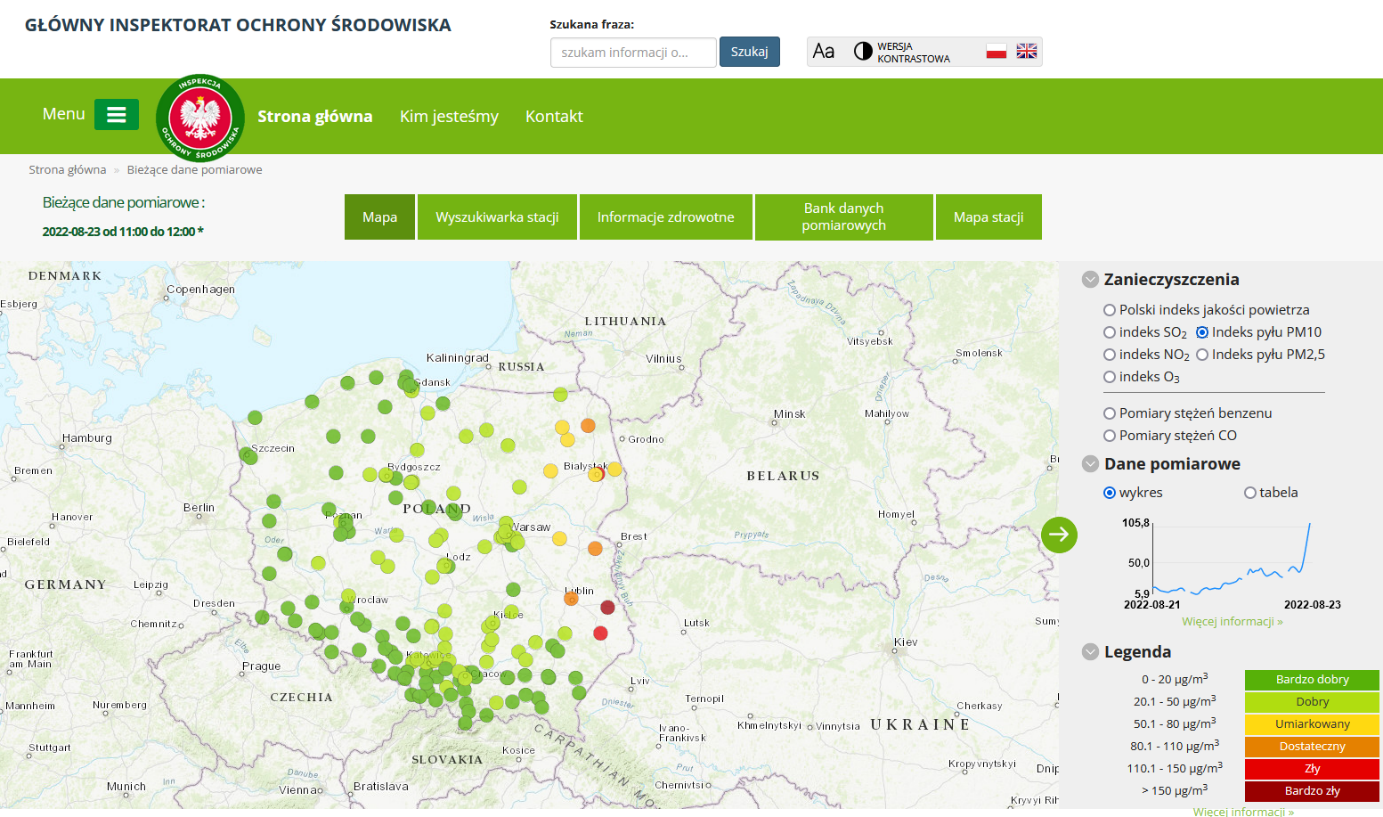Select the indeks SO2 radio button
Image resolution: width=1383 pixels, height=817 pixels.
(1110, 332)
